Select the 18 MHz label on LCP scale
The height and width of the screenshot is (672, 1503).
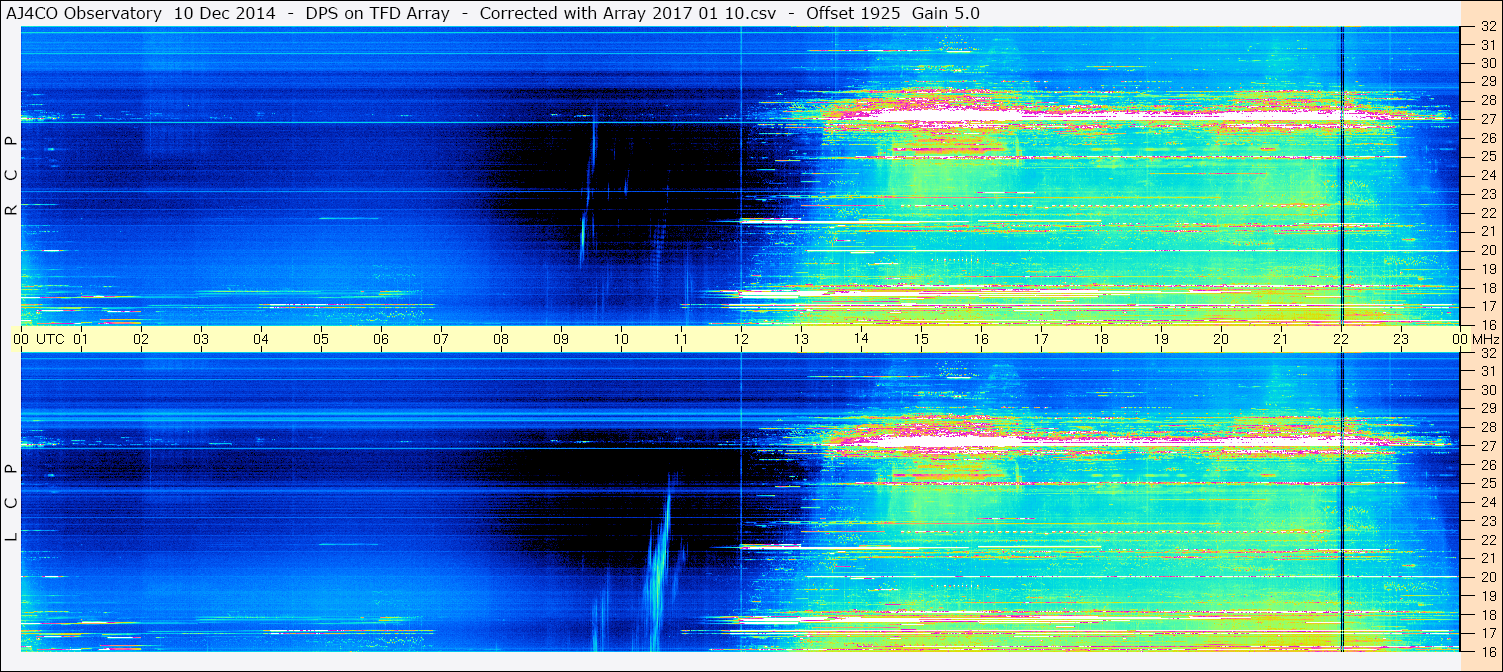point(1488,614)
